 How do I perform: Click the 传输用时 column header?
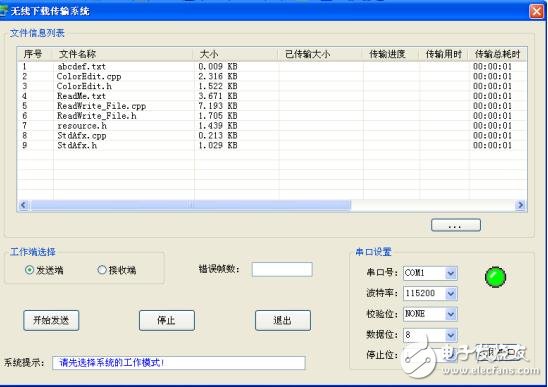pyautogui.click(x=444, y=54)
